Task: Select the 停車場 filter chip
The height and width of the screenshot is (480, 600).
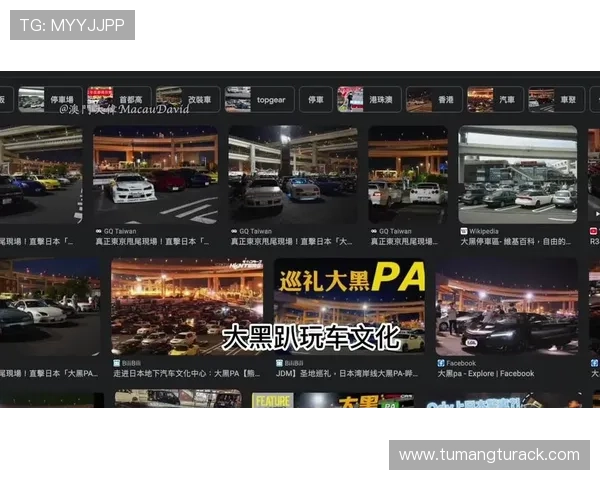Action: click(50, 100)
